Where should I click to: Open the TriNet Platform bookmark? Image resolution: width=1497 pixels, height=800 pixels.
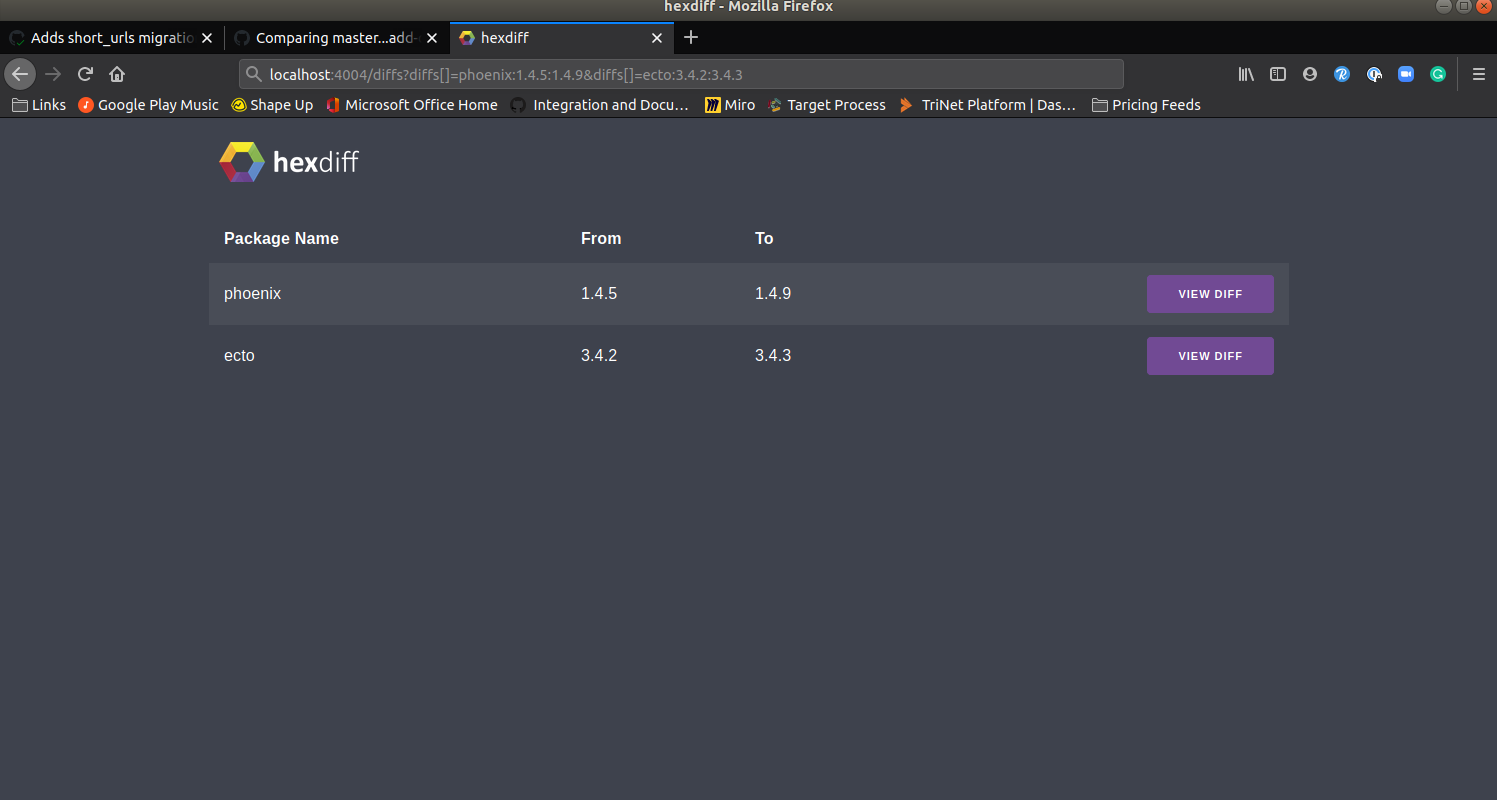(988, 105)
